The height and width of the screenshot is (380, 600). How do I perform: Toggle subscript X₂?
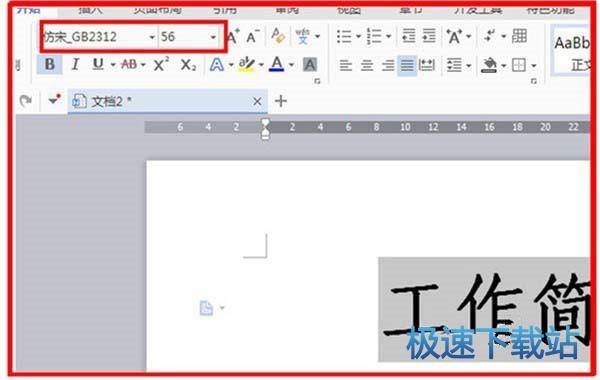pos(188,65)
